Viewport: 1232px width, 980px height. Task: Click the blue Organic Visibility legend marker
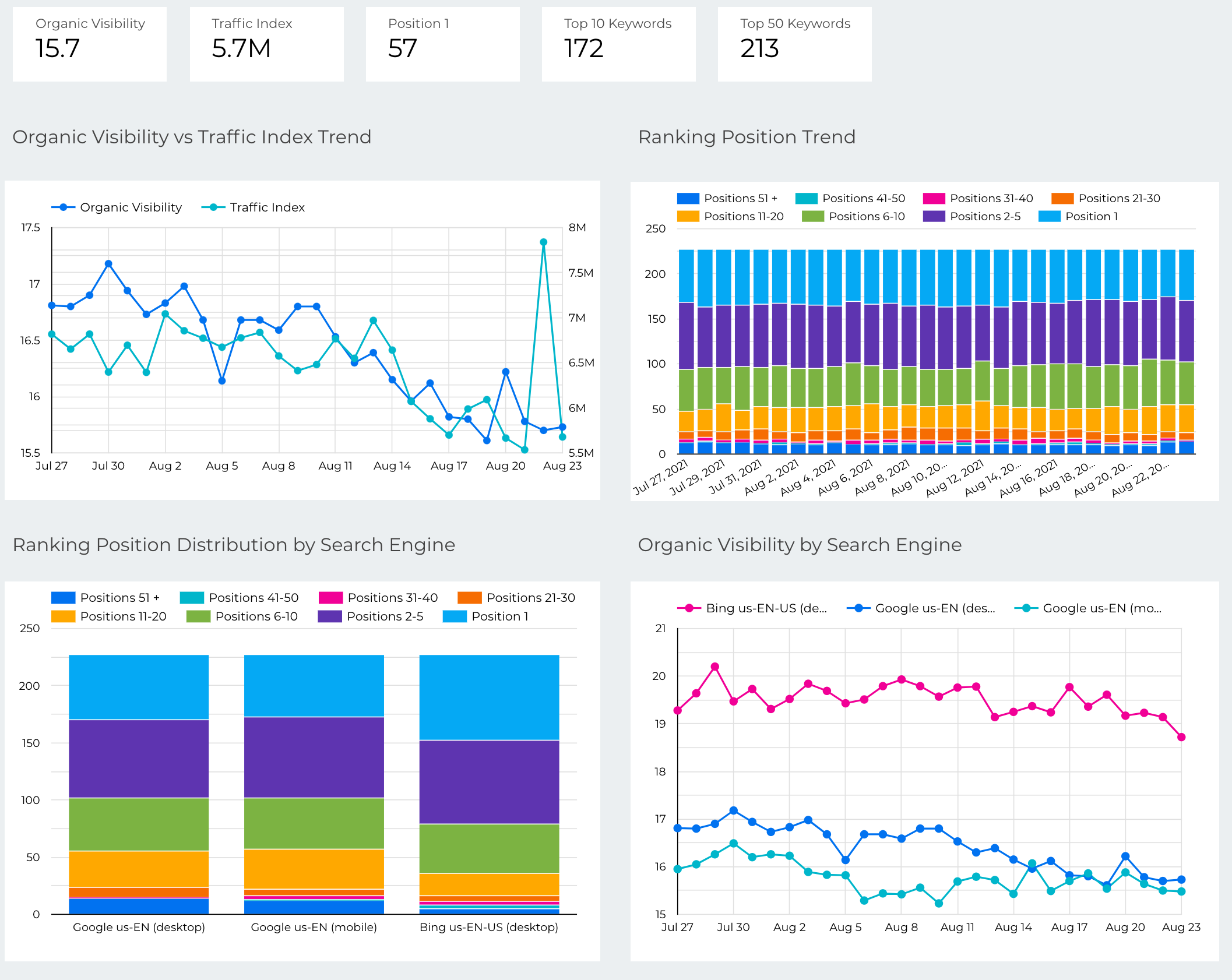[62, 207]
